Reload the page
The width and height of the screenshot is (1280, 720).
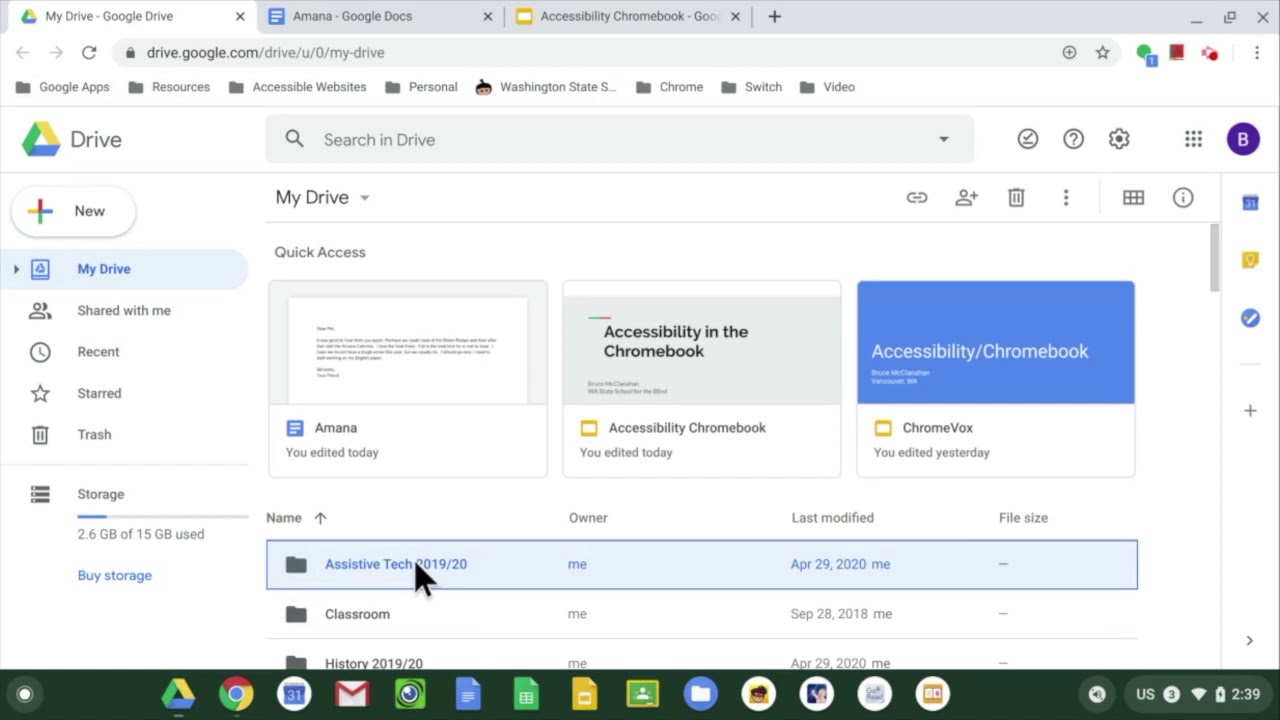tap(89, 53)
